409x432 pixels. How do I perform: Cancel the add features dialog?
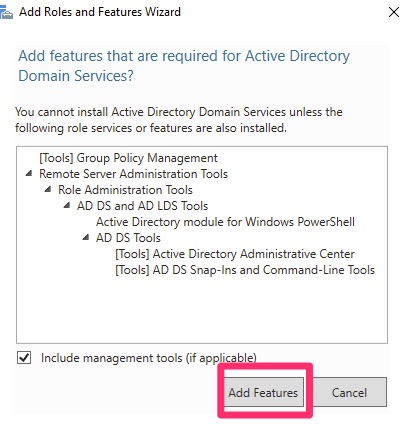point(349,392)
